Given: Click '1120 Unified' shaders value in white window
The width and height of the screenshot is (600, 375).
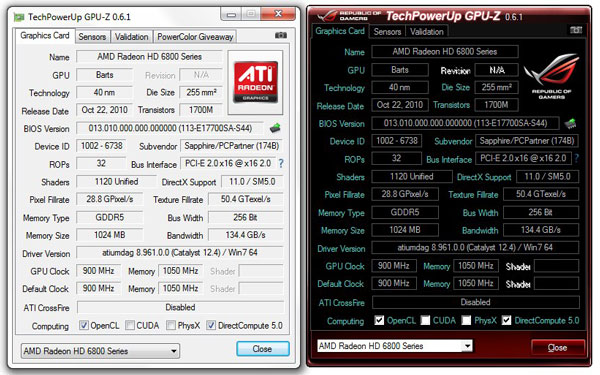Looking at the screenshot, I should 116,181.
